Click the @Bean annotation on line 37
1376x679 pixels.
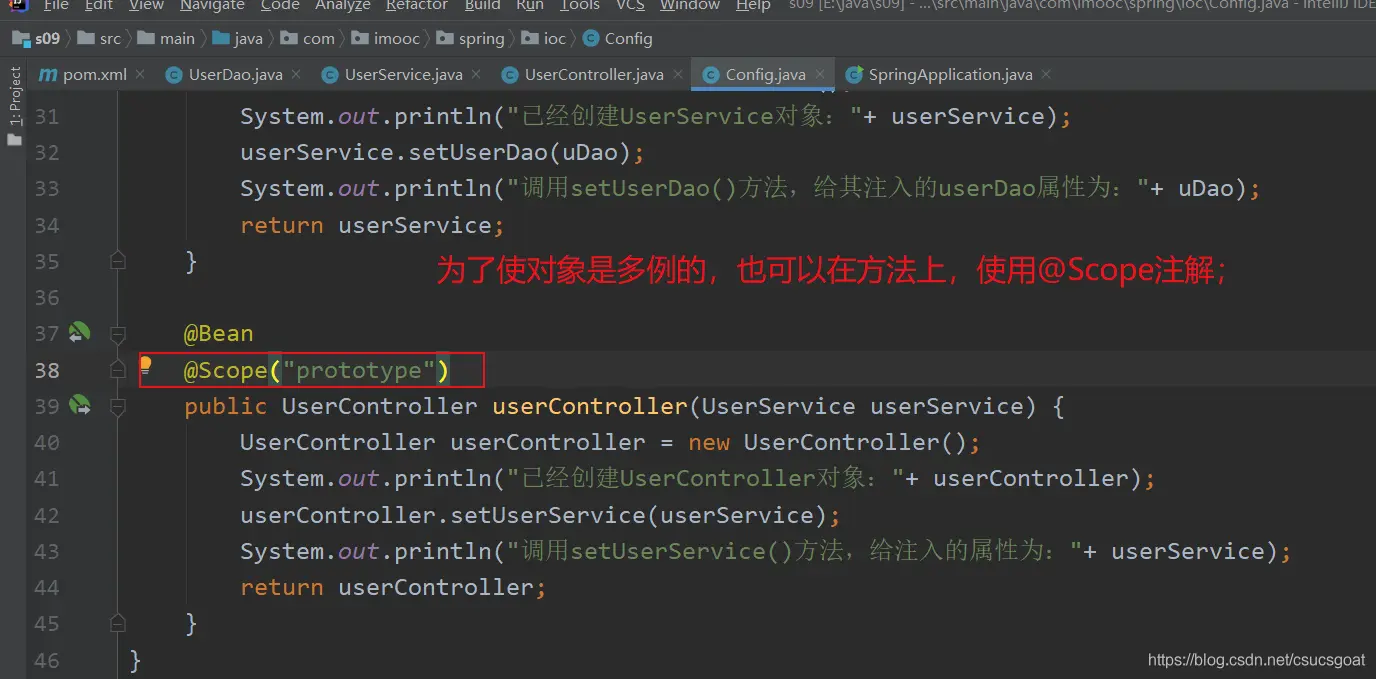[218, 333]
